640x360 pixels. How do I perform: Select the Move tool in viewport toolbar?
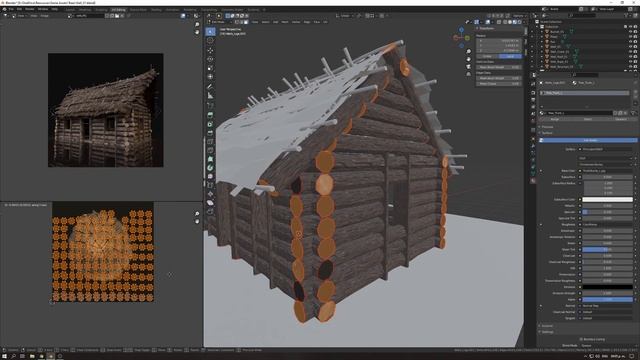click(x=210, y=51)
